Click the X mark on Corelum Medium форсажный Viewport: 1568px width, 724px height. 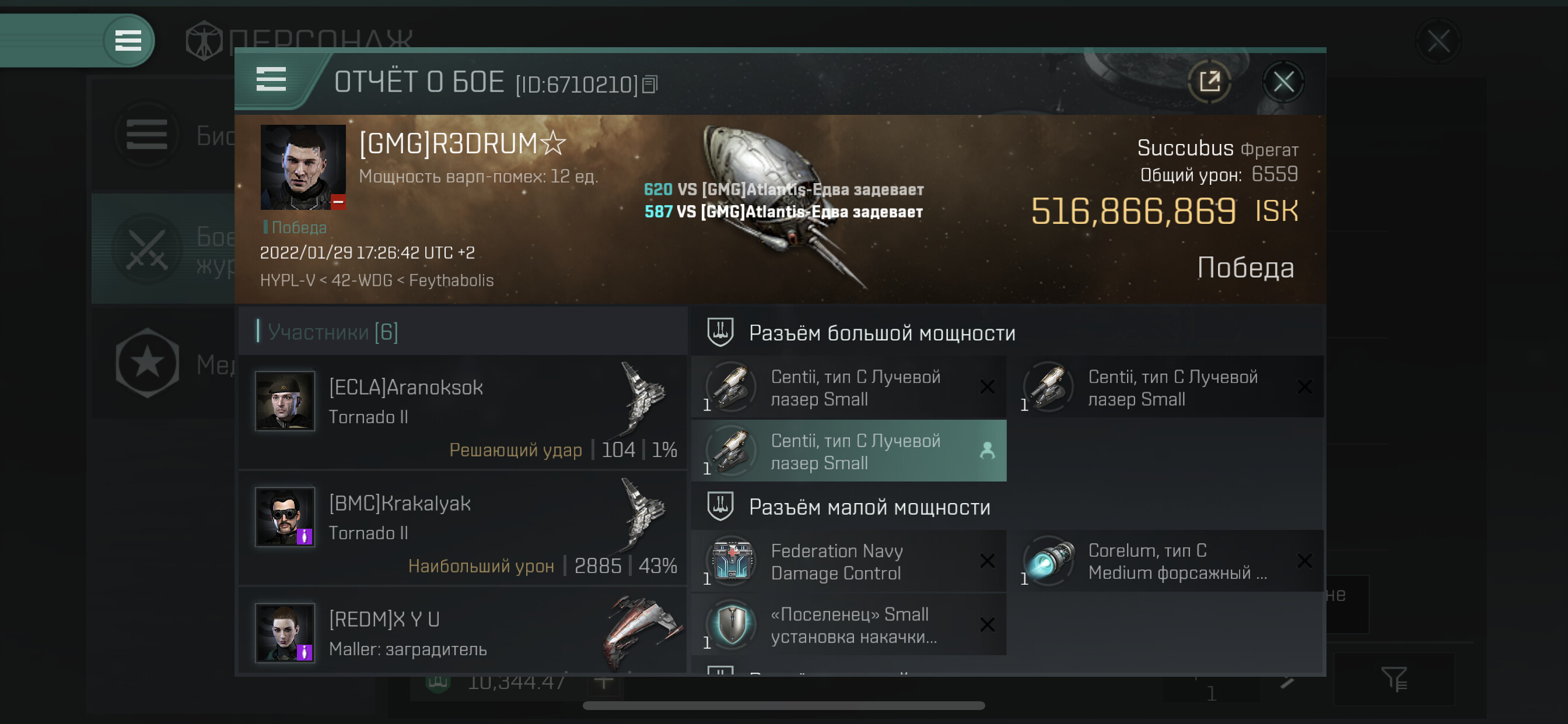pyautogui.click(x=1304, y=560)
